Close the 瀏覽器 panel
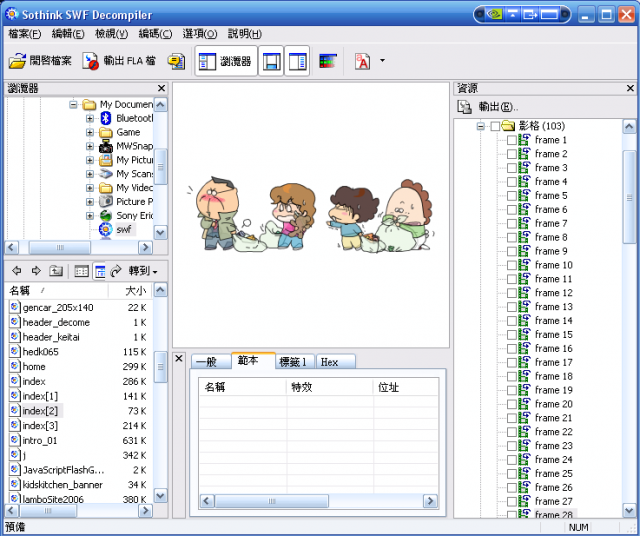 pyautogui.click(x=161, y=88)
